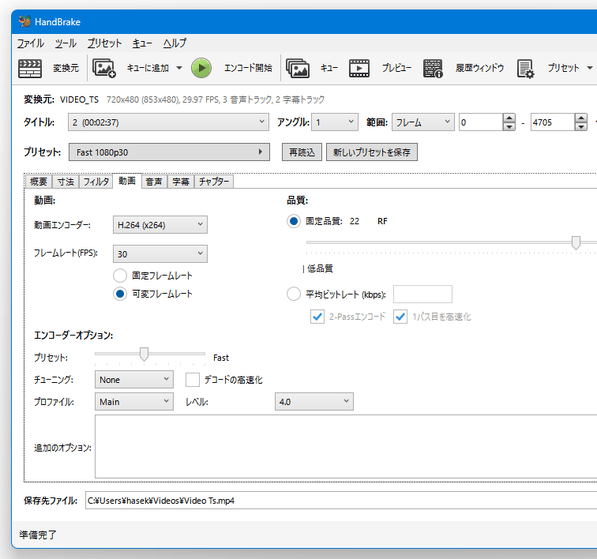The image size is (597, 559).
Task: Click the range start frame field showing 0
Action: pos(481,122)
